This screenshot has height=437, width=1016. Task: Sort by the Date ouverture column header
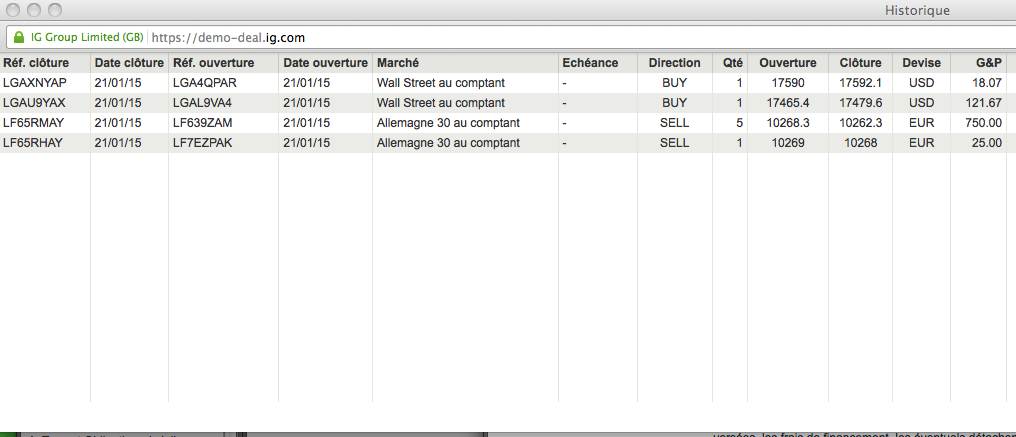point(325,63)
